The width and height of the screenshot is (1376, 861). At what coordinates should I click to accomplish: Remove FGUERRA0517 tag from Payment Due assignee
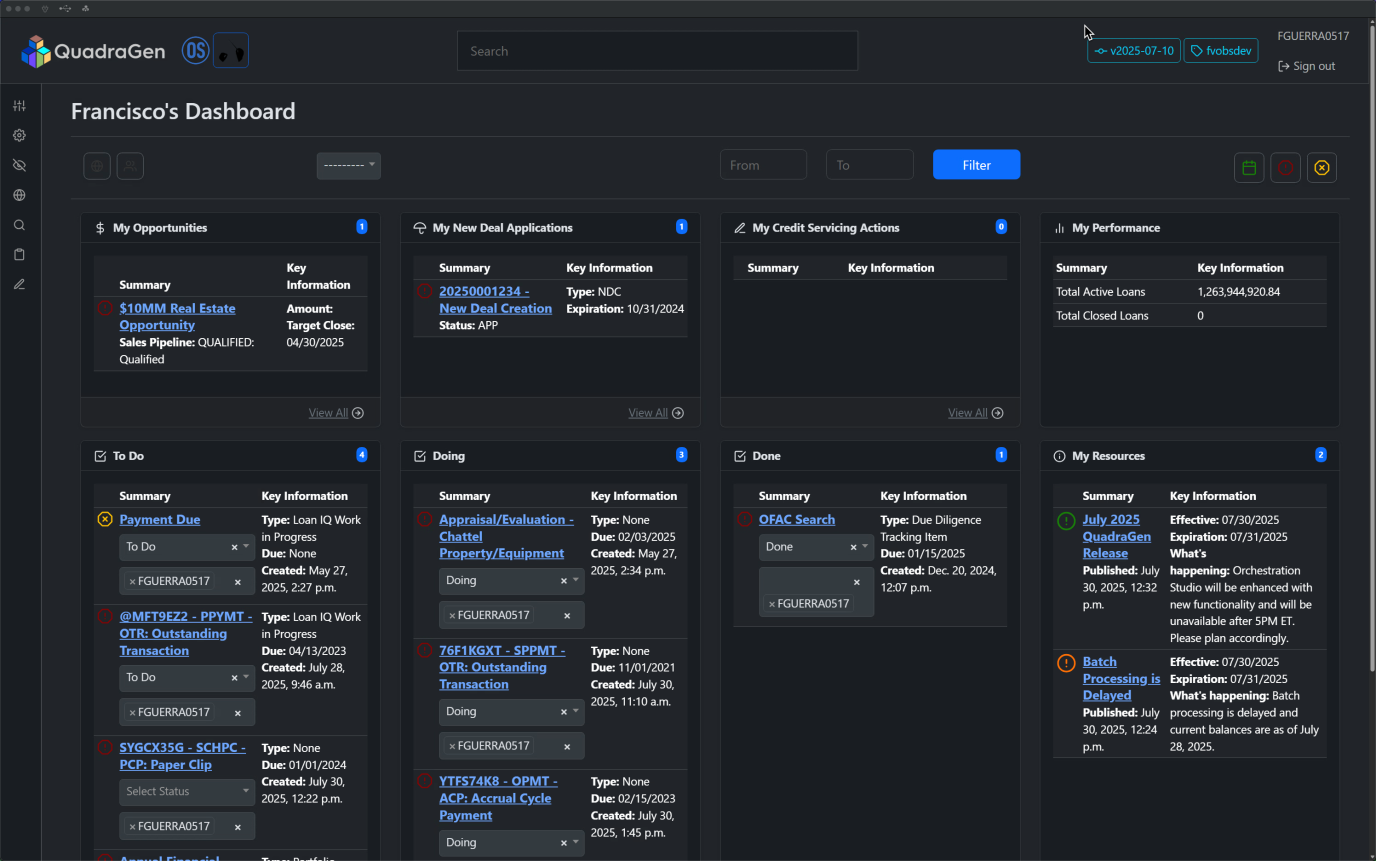coord(132,582)
